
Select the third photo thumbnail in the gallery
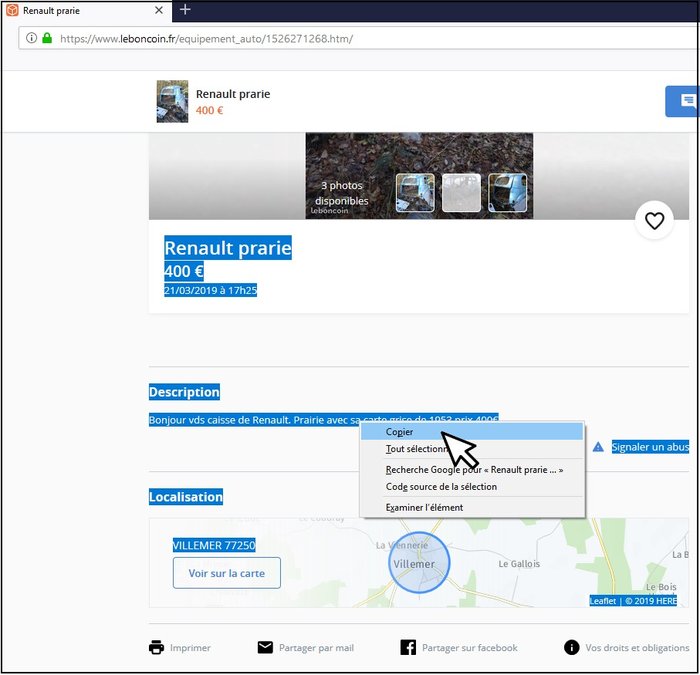[x=508, y=192]
